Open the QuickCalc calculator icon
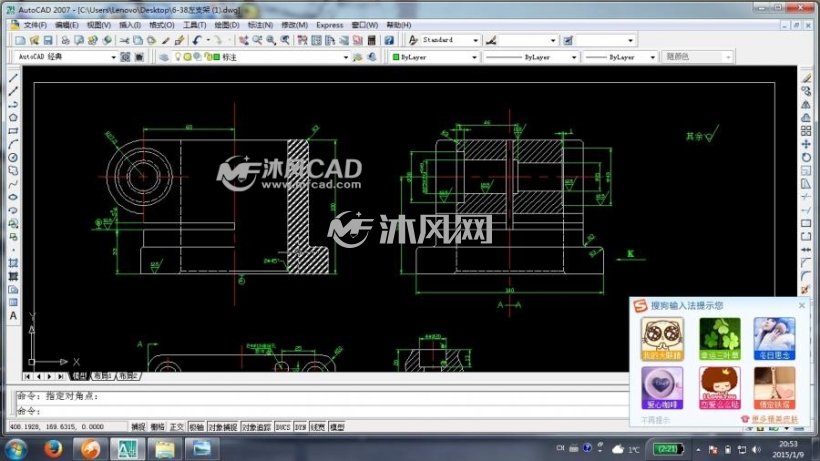The height and width of the screenshot is (461, 820). 372,40
